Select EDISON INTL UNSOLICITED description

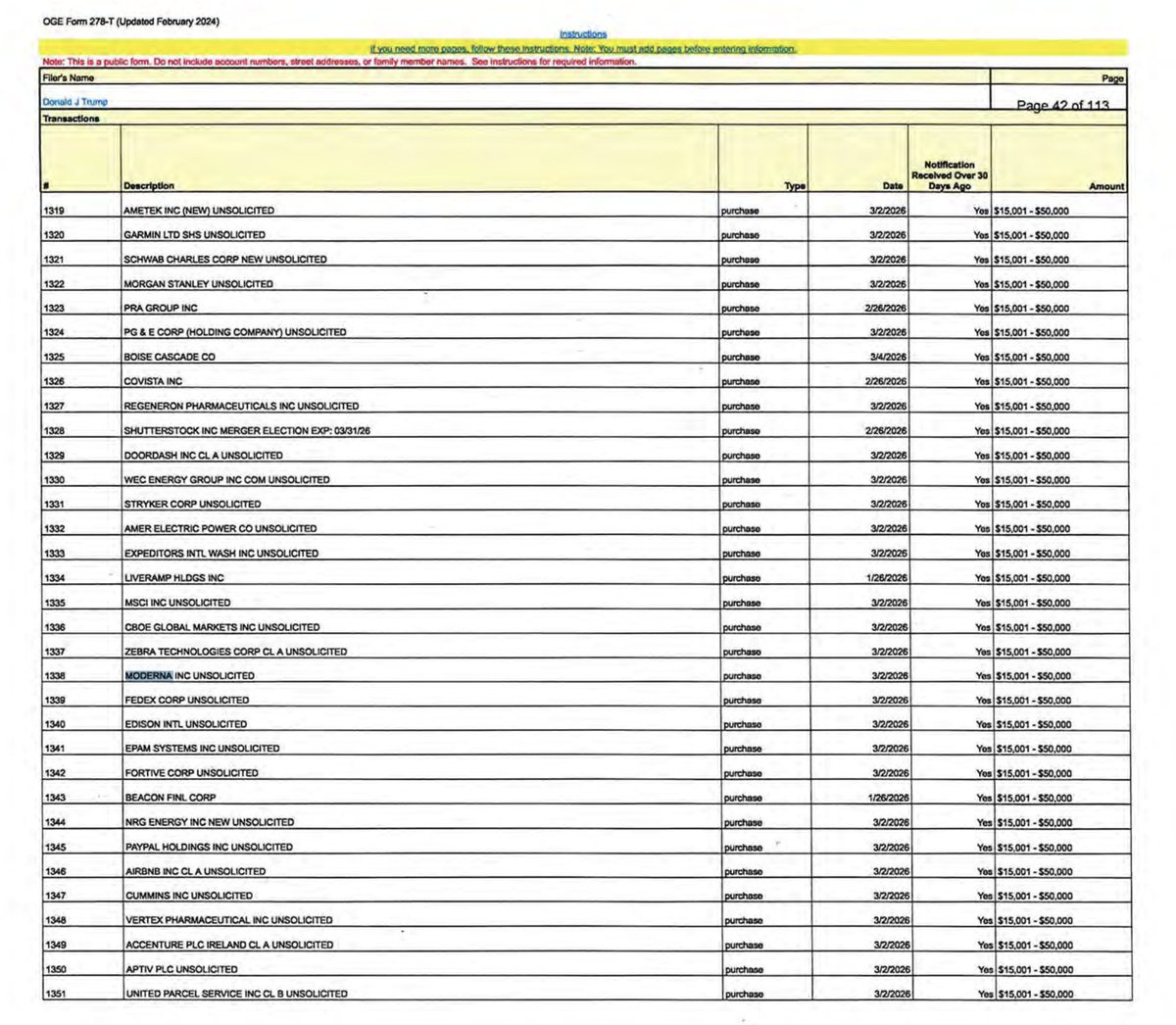pos(185,724)
